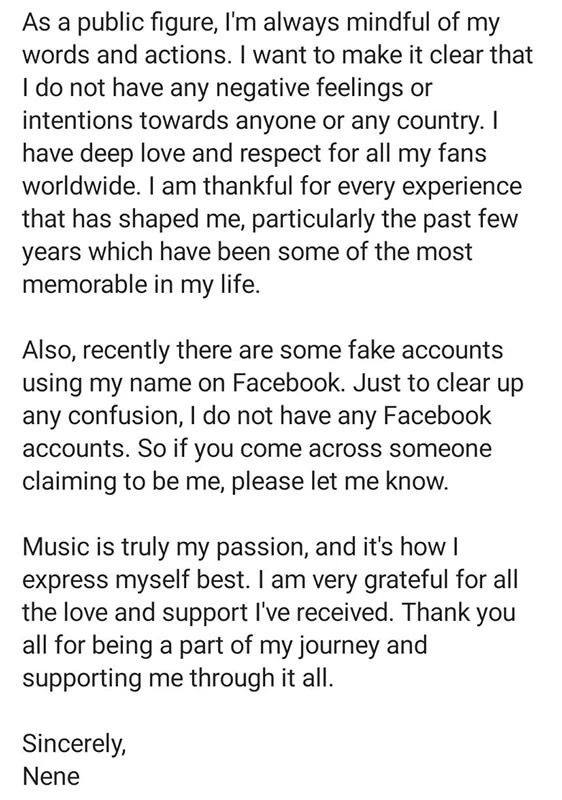
Task: Click the word "Sincerely,"
Action: click(74, 744)
